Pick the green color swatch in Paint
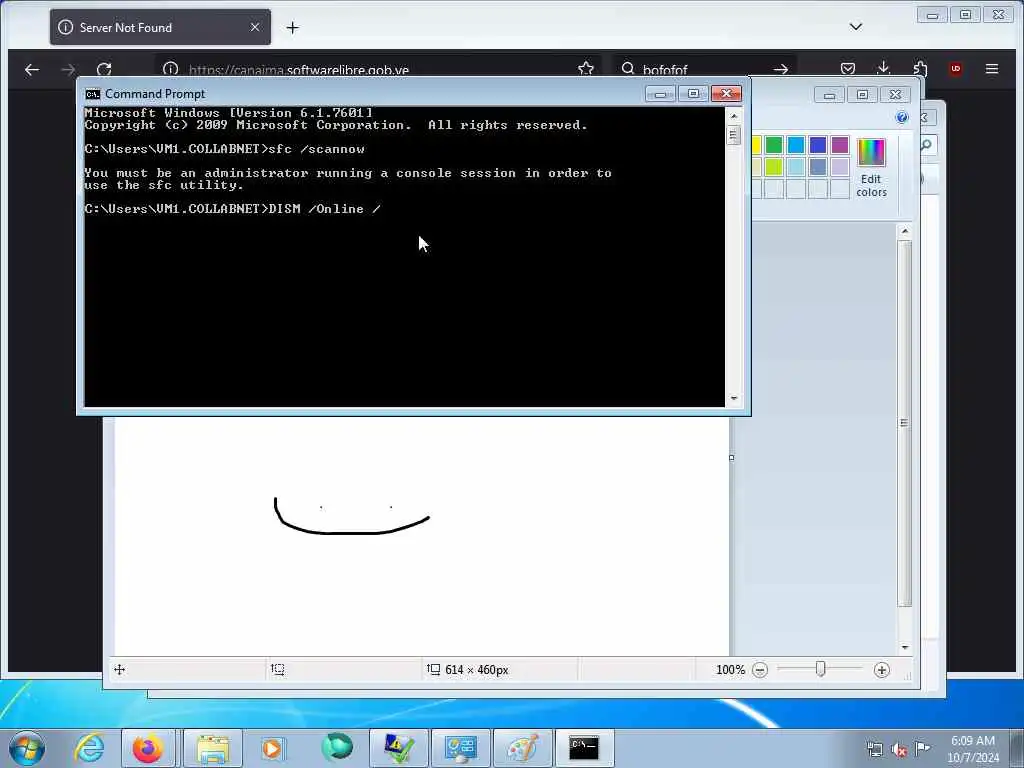The height and width of the screenshot is (768, 1024). click(x=774, y=145)
